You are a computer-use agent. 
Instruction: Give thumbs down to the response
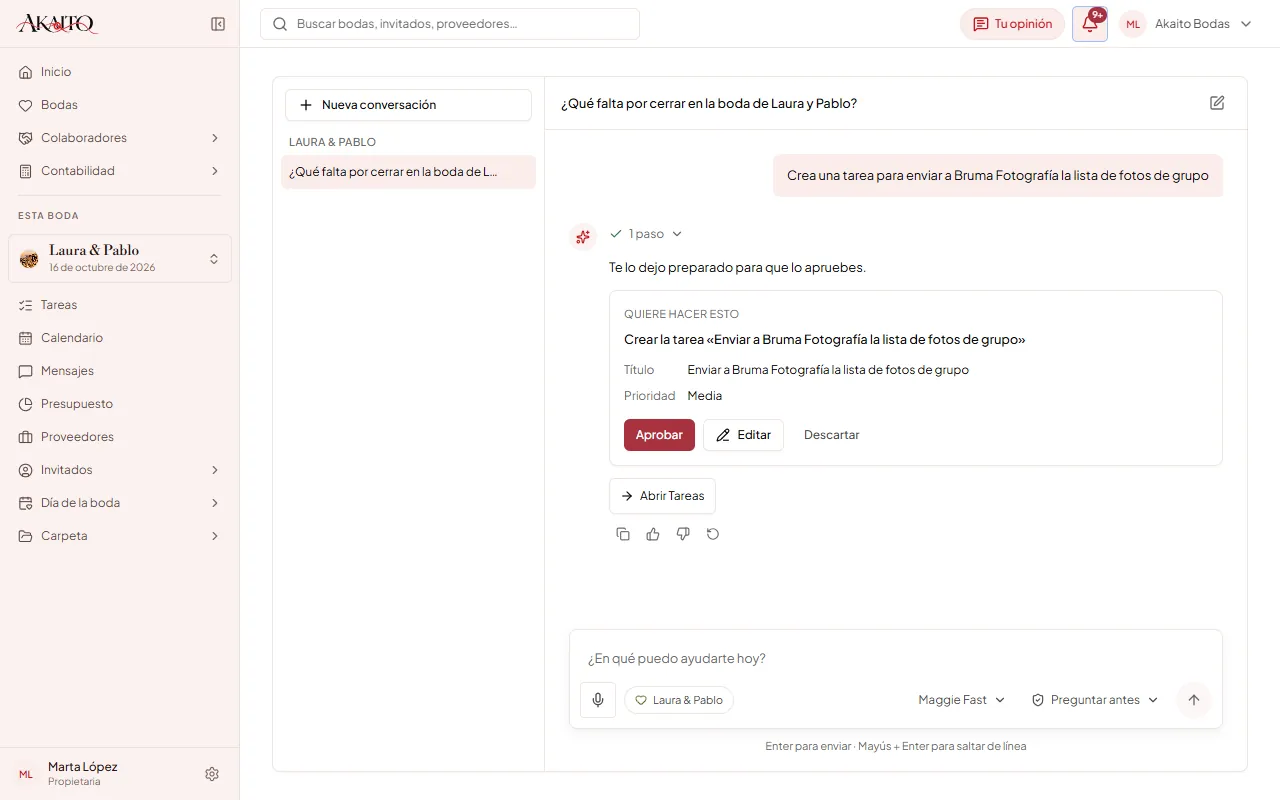[x=683, y=534]
